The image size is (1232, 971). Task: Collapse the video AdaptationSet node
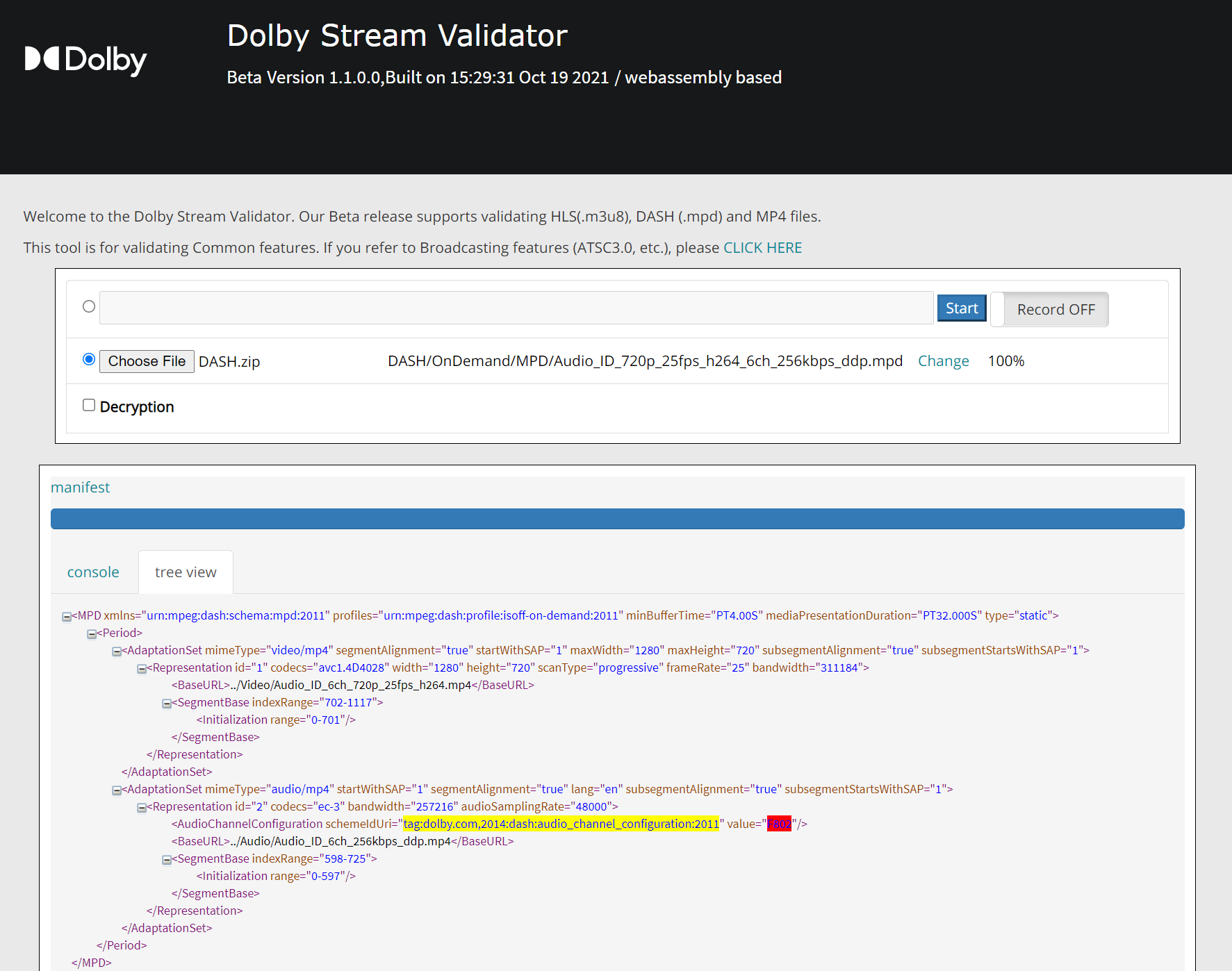116,650
